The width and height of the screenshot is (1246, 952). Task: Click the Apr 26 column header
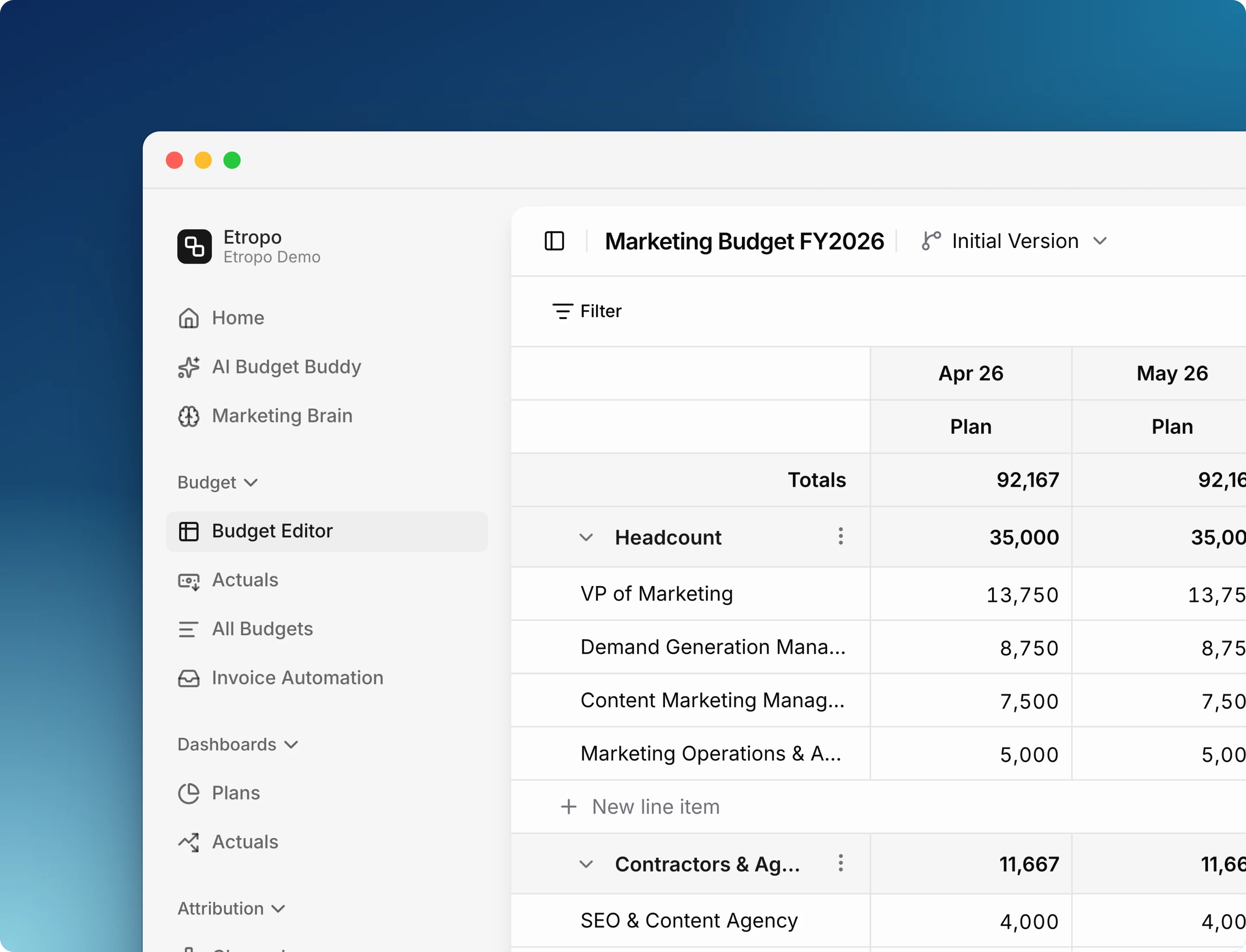(970, 373)
